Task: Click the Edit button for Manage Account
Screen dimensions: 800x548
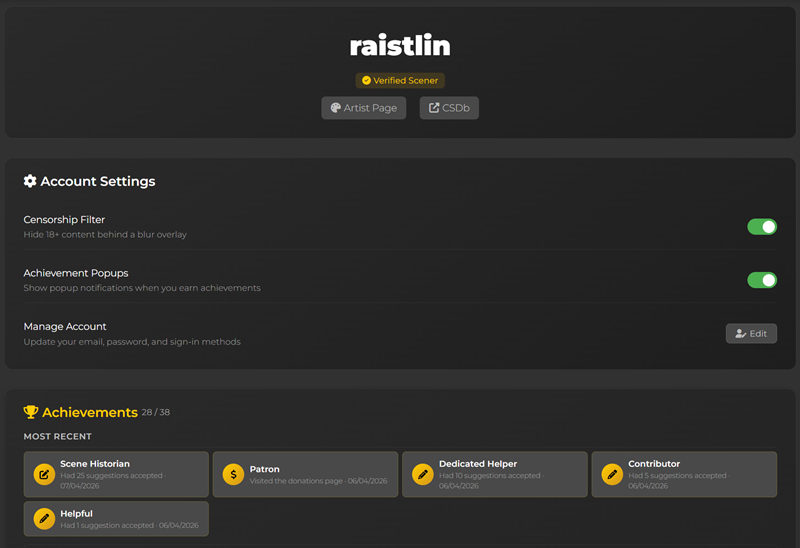Action: pos(751,333)
